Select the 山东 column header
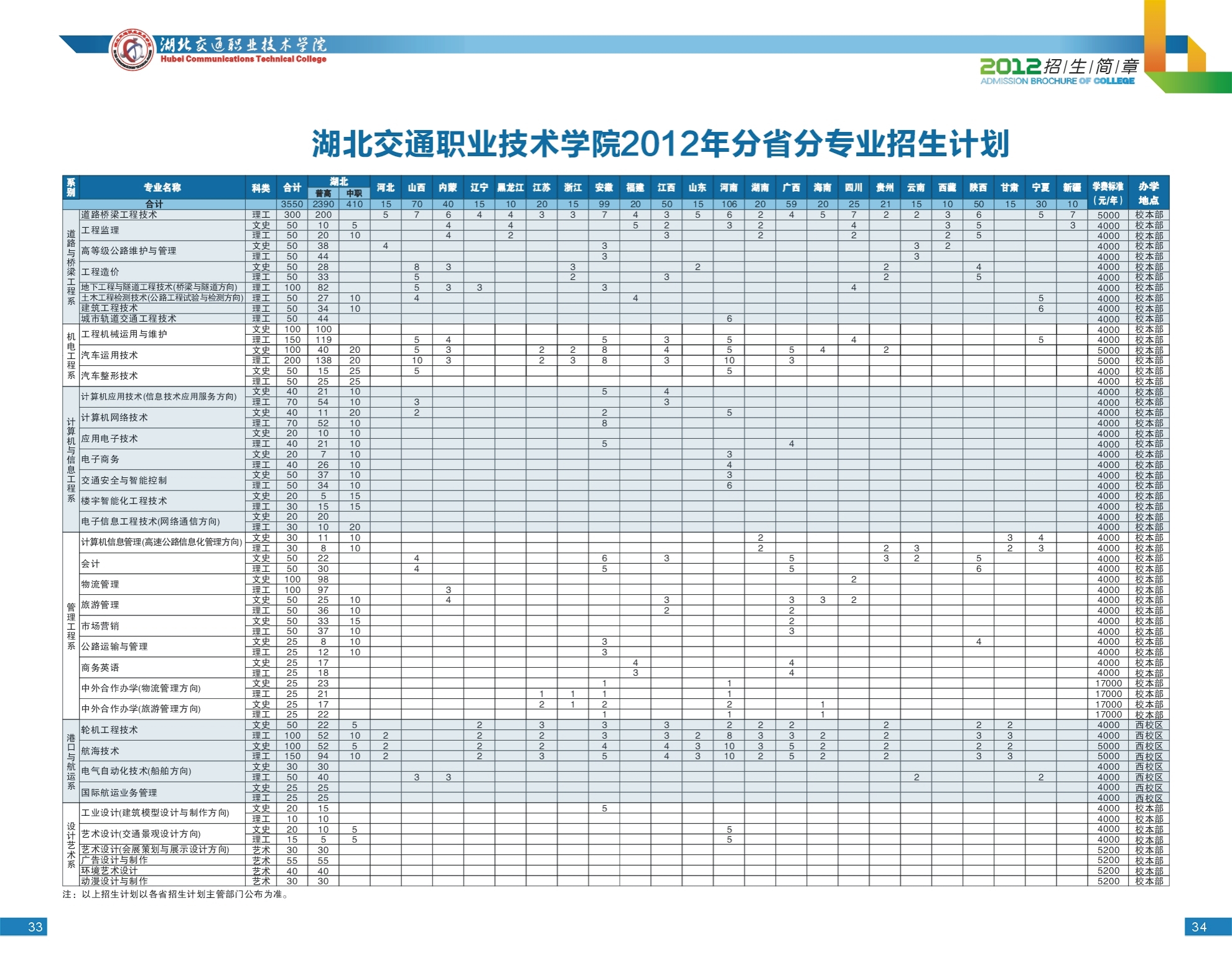 click(x=698, y=187)
